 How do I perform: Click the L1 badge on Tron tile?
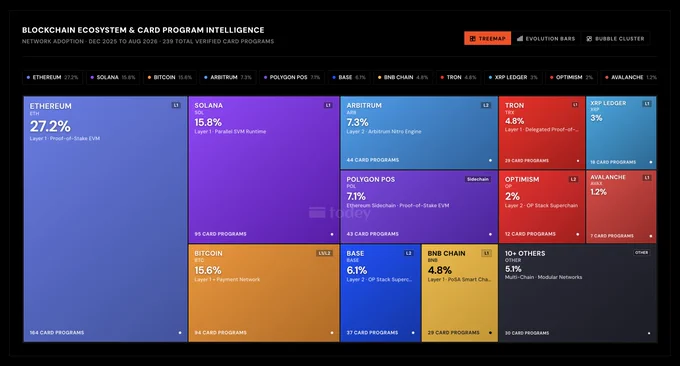coord(575,105)
